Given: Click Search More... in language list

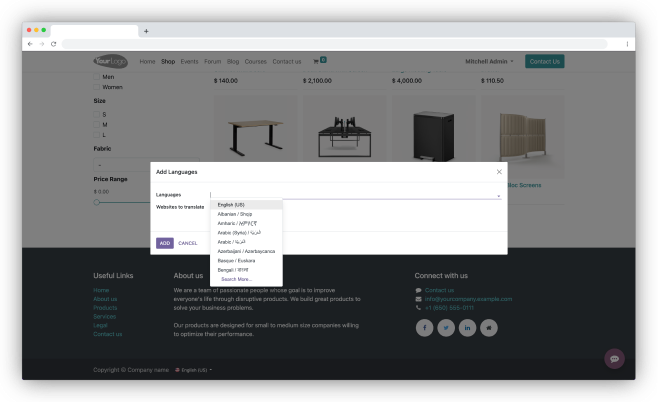Looking at the screenshot, I should pyautogui.click(x=236, y=279).
